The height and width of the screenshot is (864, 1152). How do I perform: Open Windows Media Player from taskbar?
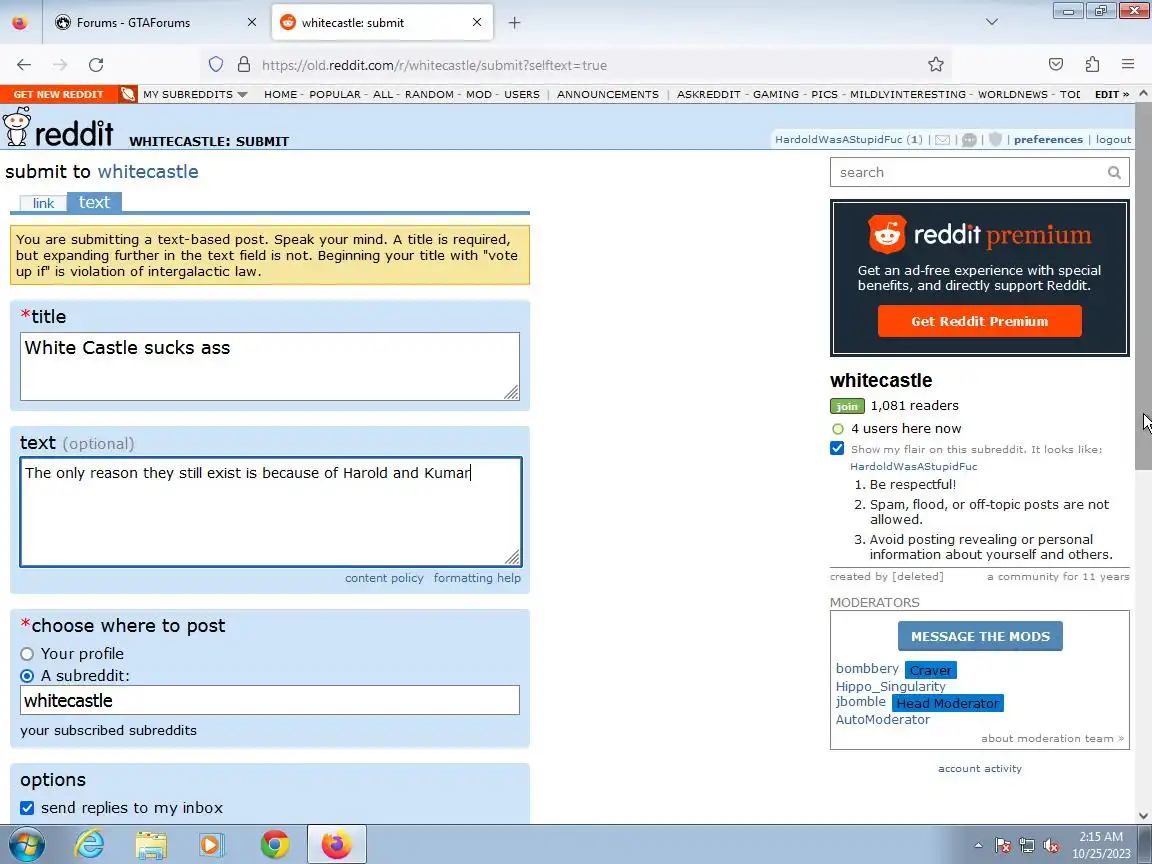point(212,844)
